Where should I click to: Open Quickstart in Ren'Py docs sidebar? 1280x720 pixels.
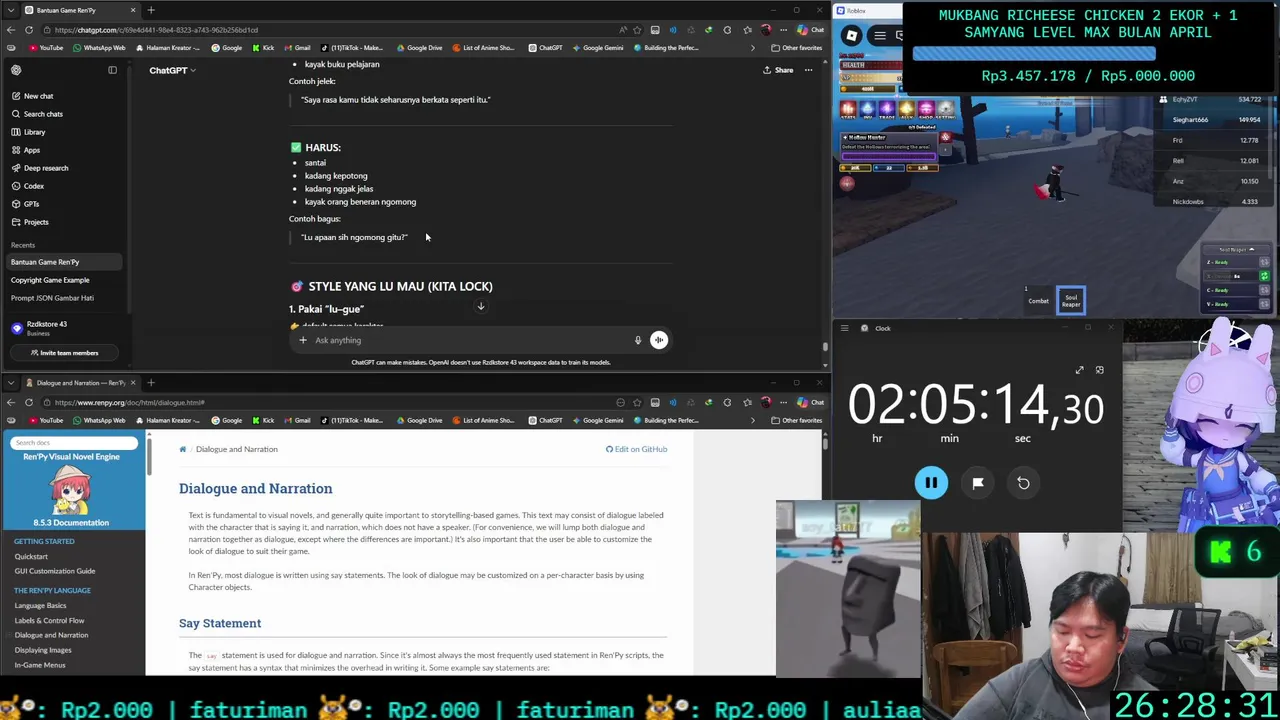pyautogui.click(x=31, y=556)
